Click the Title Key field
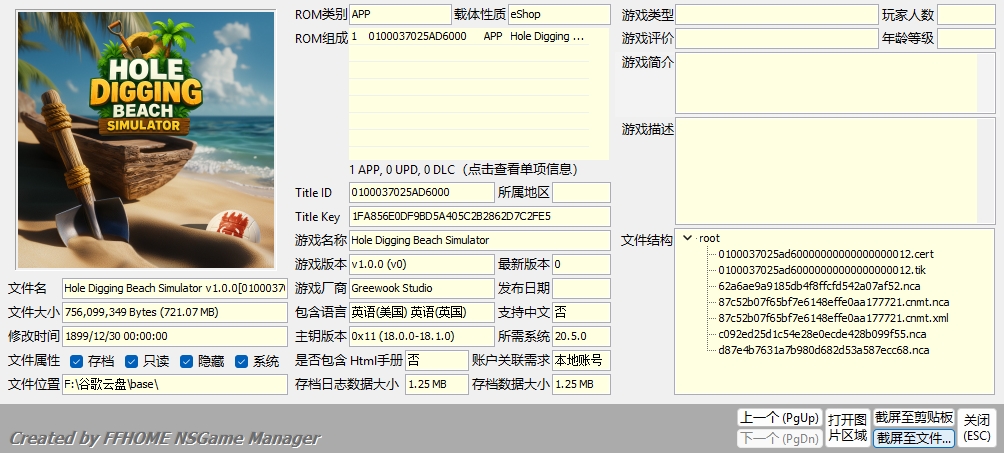 click(x=479, y=216)
